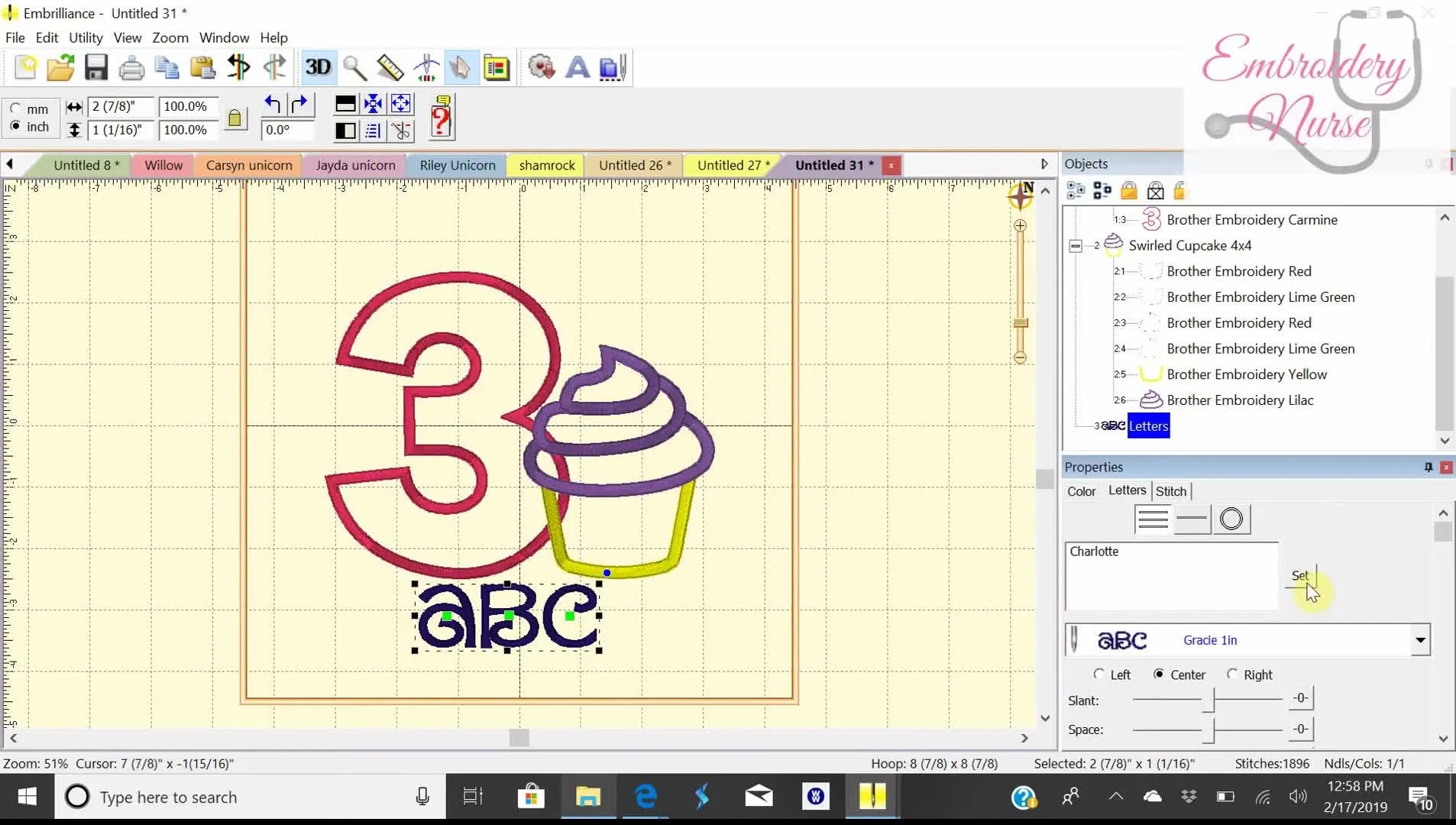This screenshot has height=825, width=1456.
Task: Collapse the Swirled Cupcake 4x4 tree node
Action: click(x=1076, y=246)
